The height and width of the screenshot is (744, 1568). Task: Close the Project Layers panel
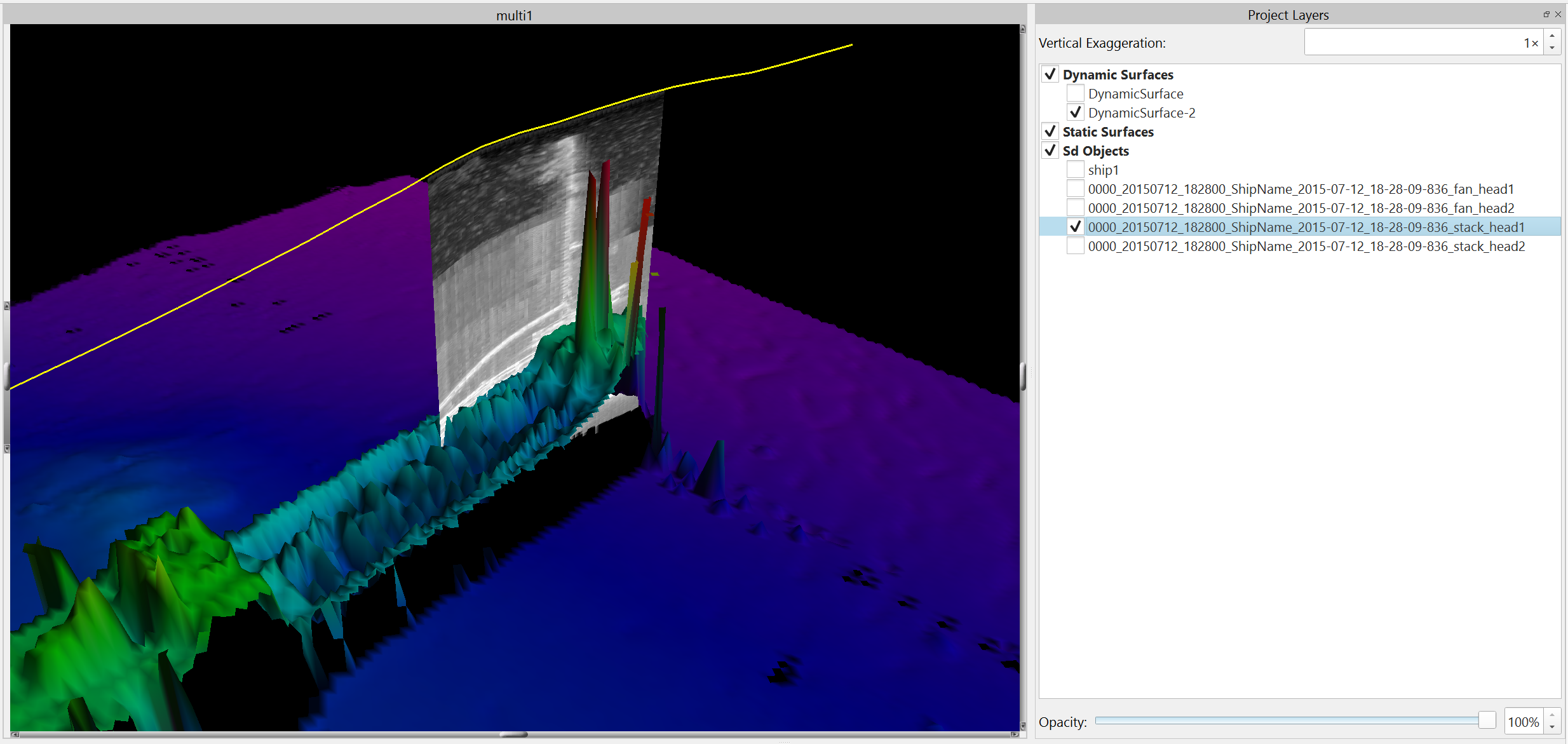click(1558, 14)
